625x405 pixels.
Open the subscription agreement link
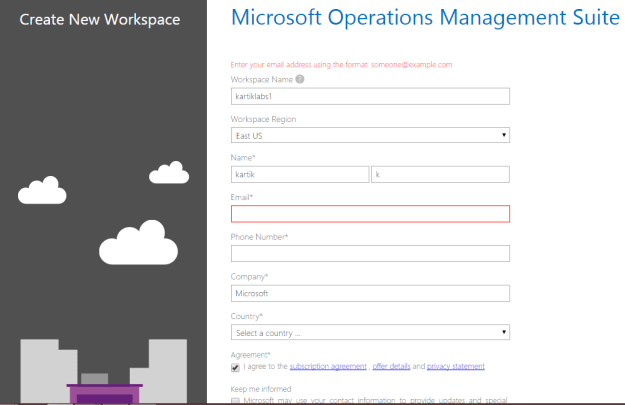(328, 366)
